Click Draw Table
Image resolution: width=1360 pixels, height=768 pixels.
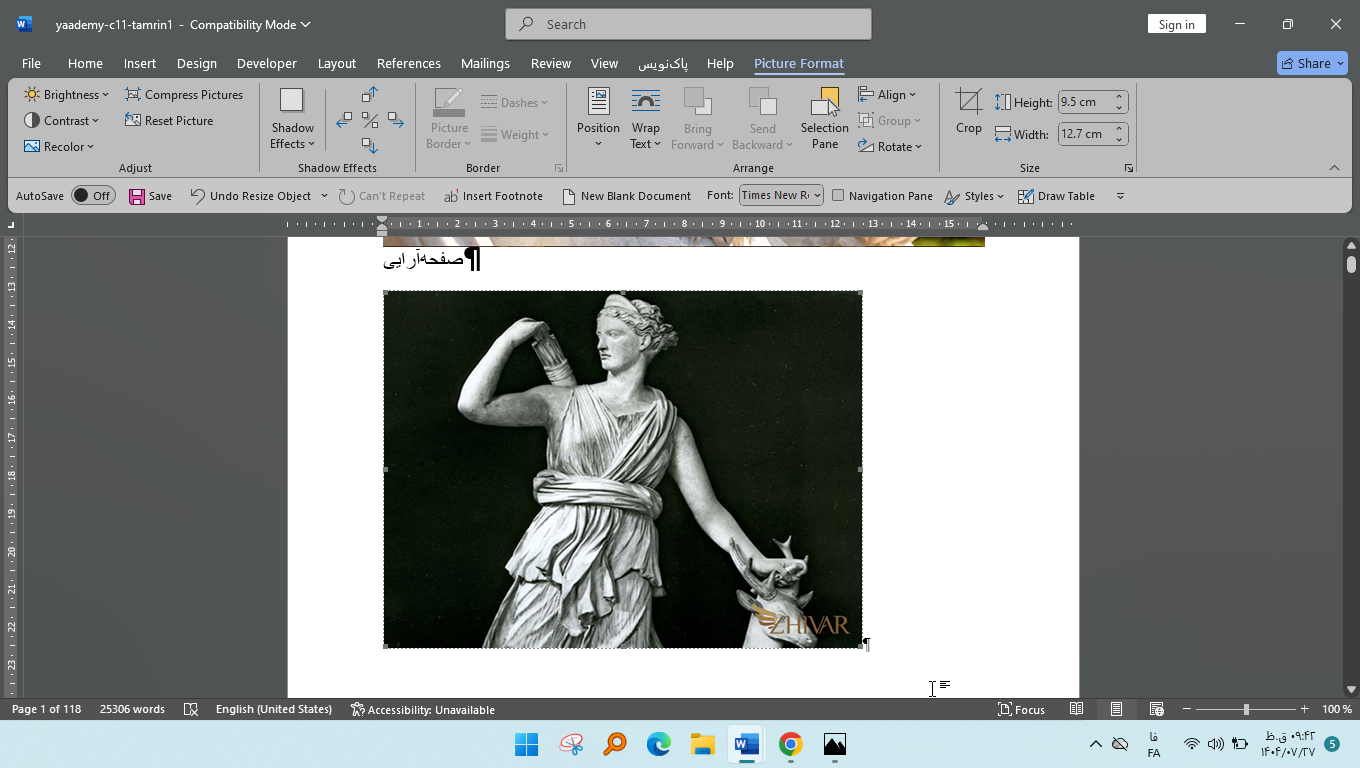click(x=1056, y=196)
